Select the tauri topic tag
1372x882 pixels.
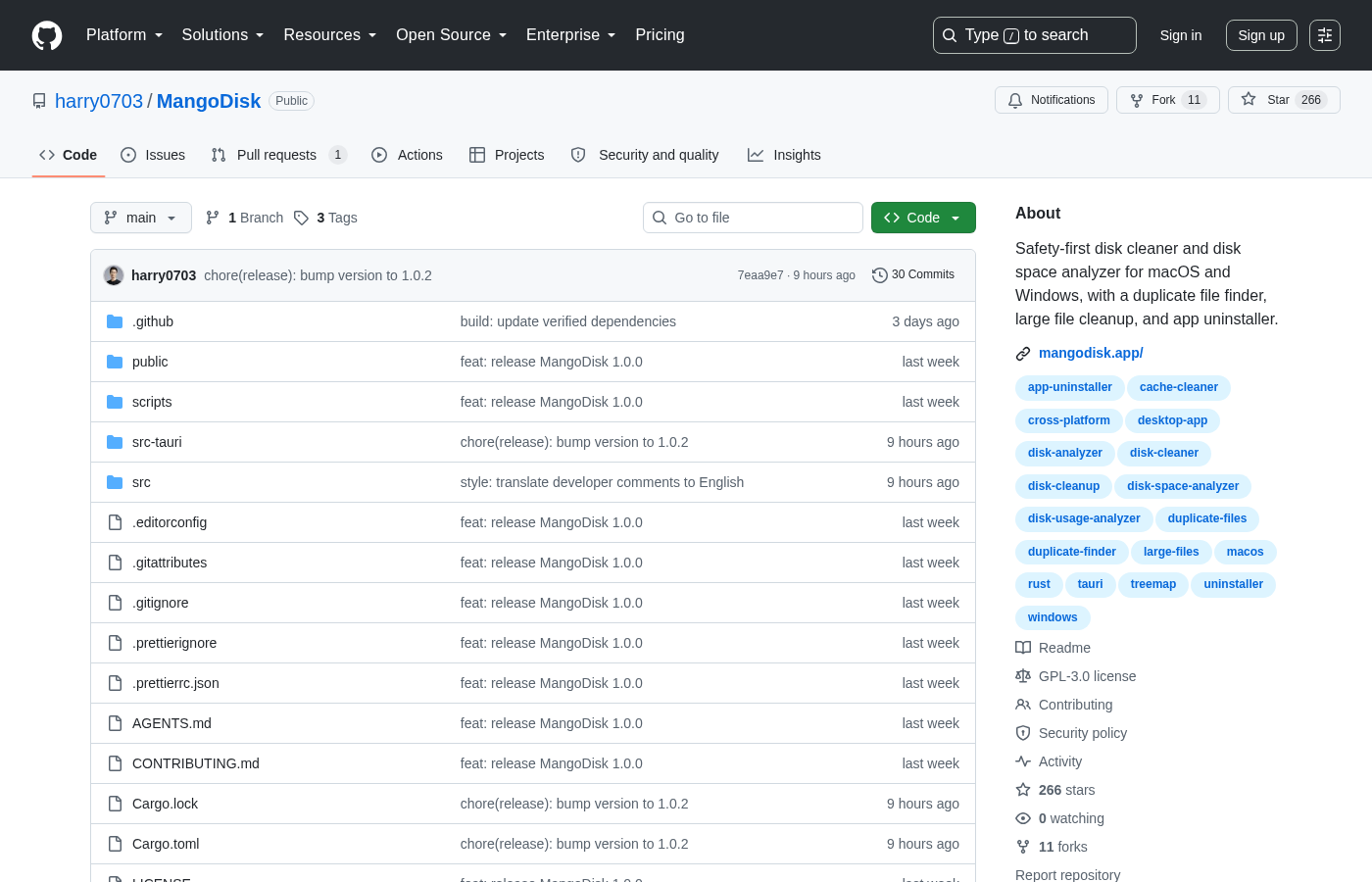1090,584
